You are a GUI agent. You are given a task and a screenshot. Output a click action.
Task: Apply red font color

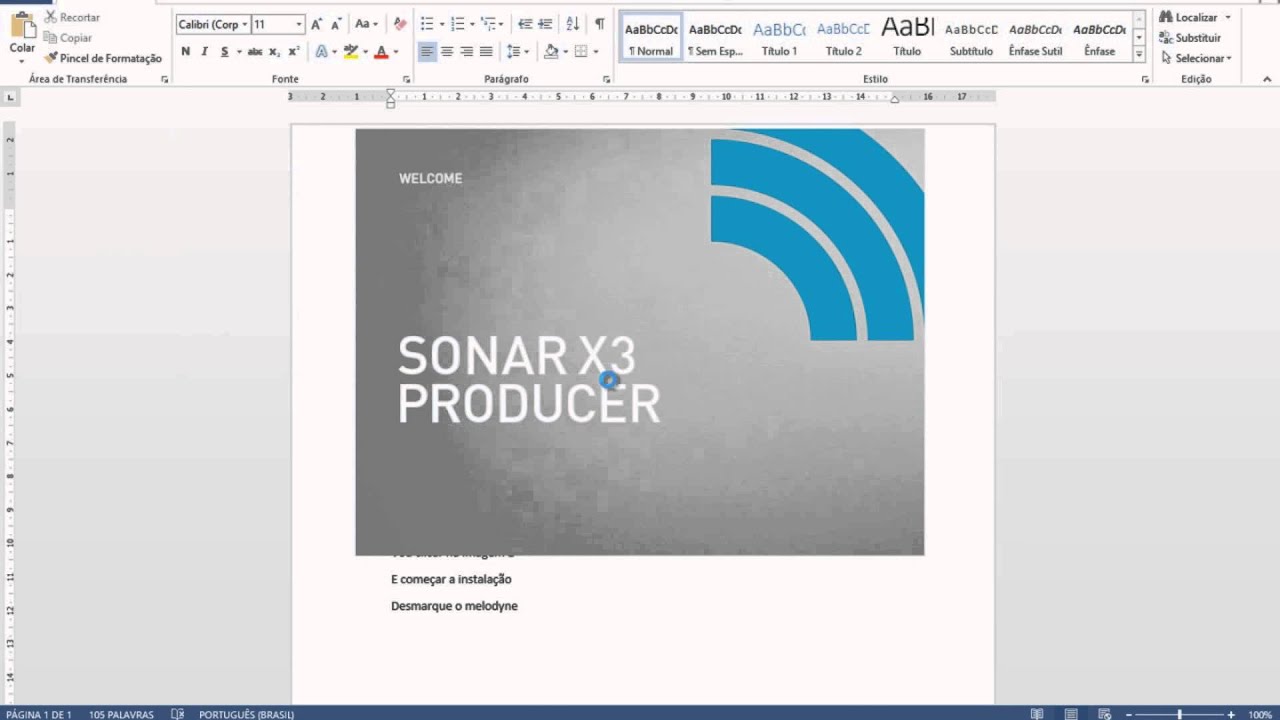[x=381, y=51]
